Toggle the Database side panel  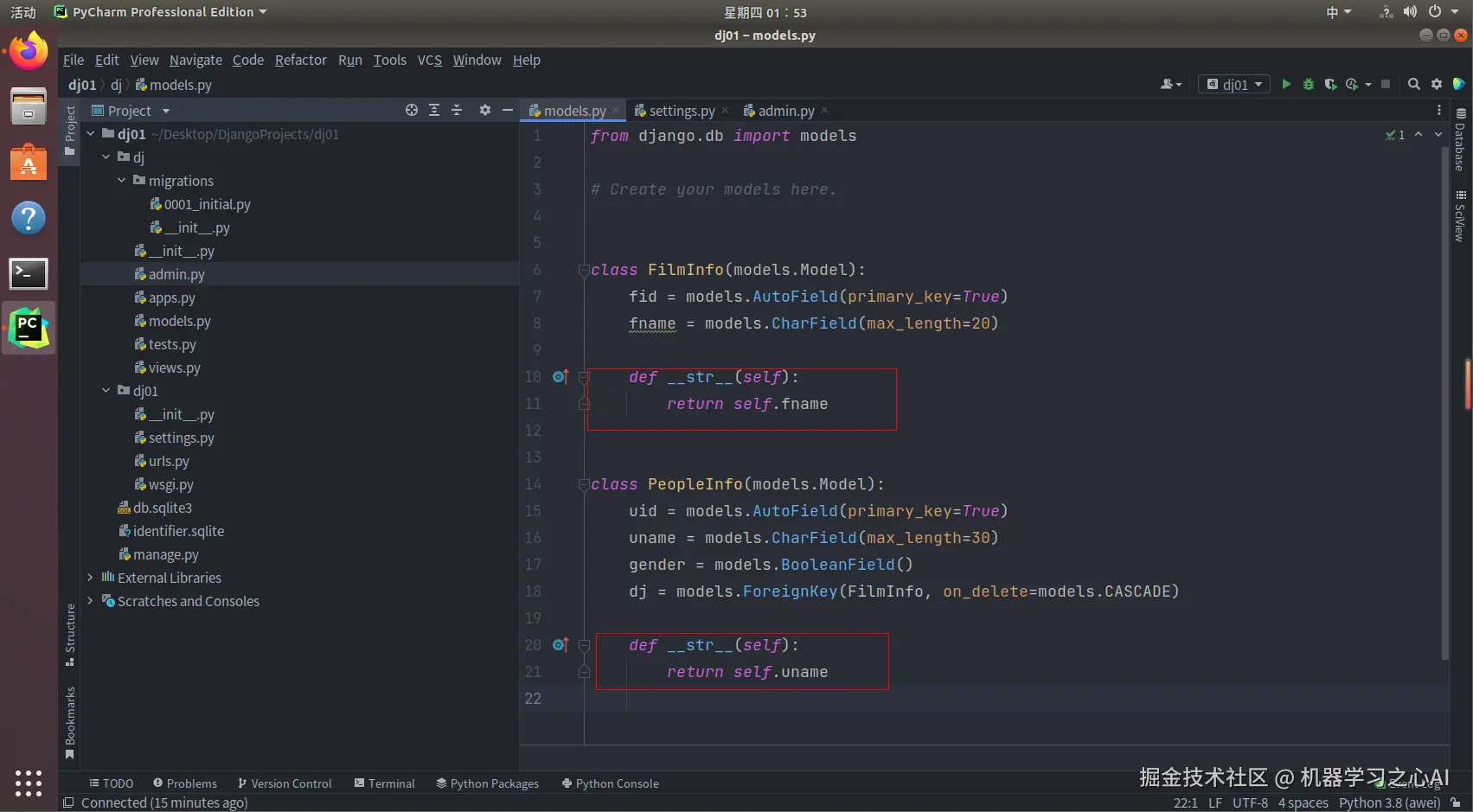pos(1460,140)
